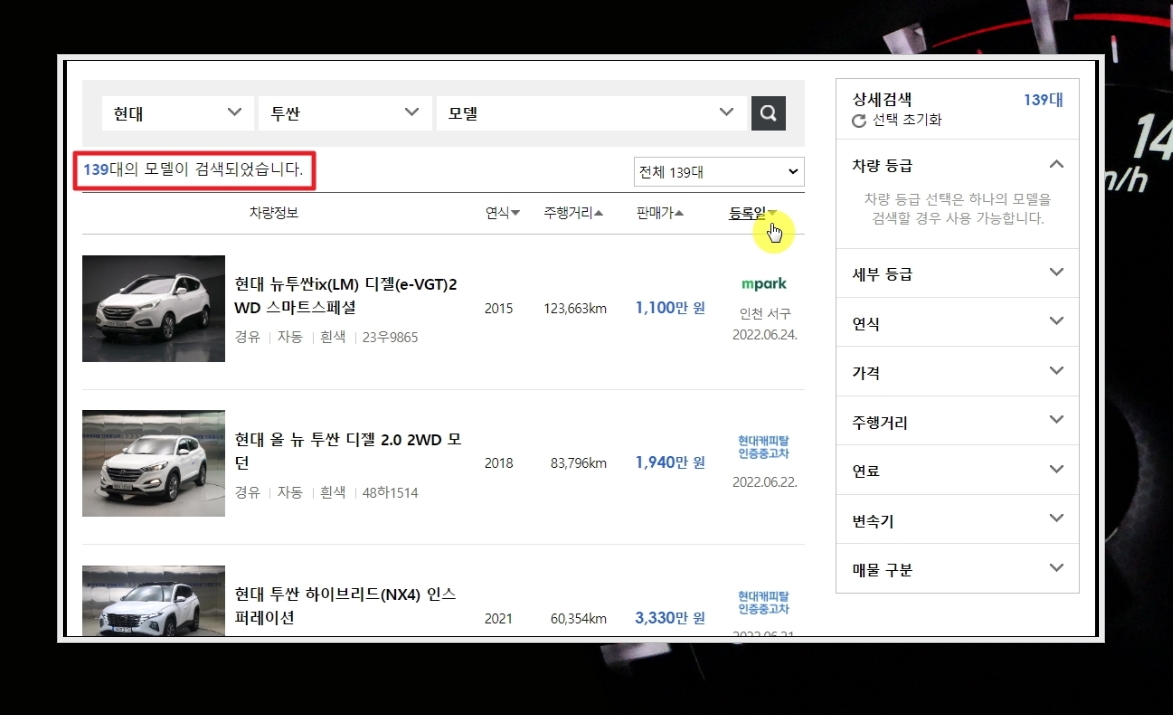Expand the 연료 filter
The width and height of the screenshot is (1173, 715).
957,470
